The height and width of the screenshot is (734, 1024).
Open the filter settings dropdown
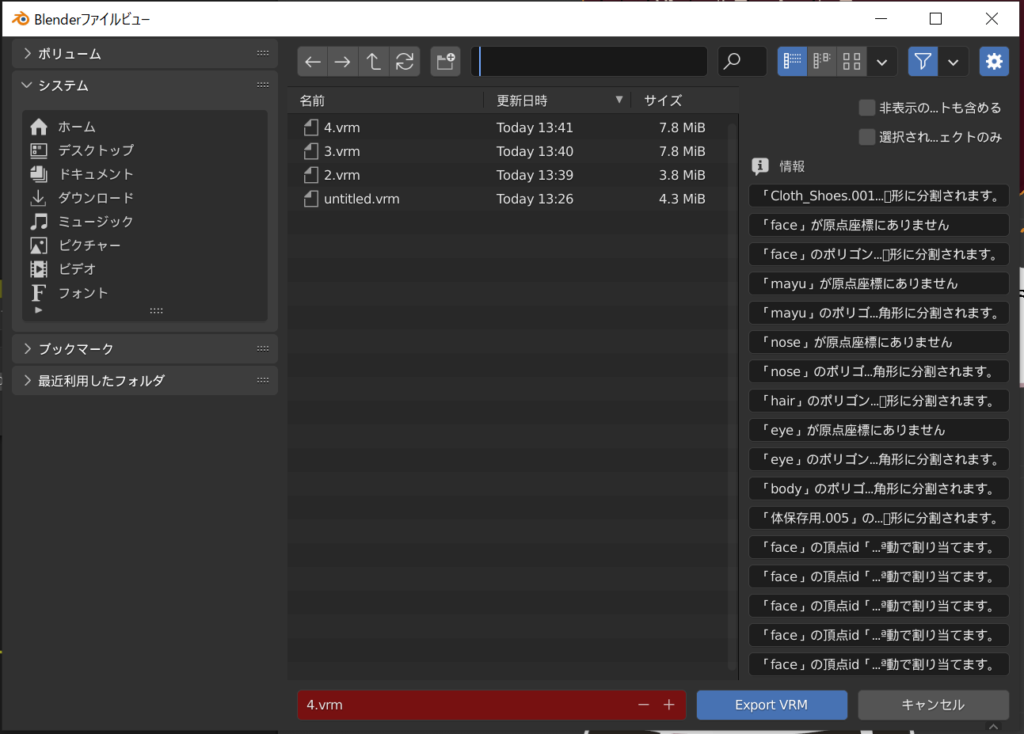952,61
